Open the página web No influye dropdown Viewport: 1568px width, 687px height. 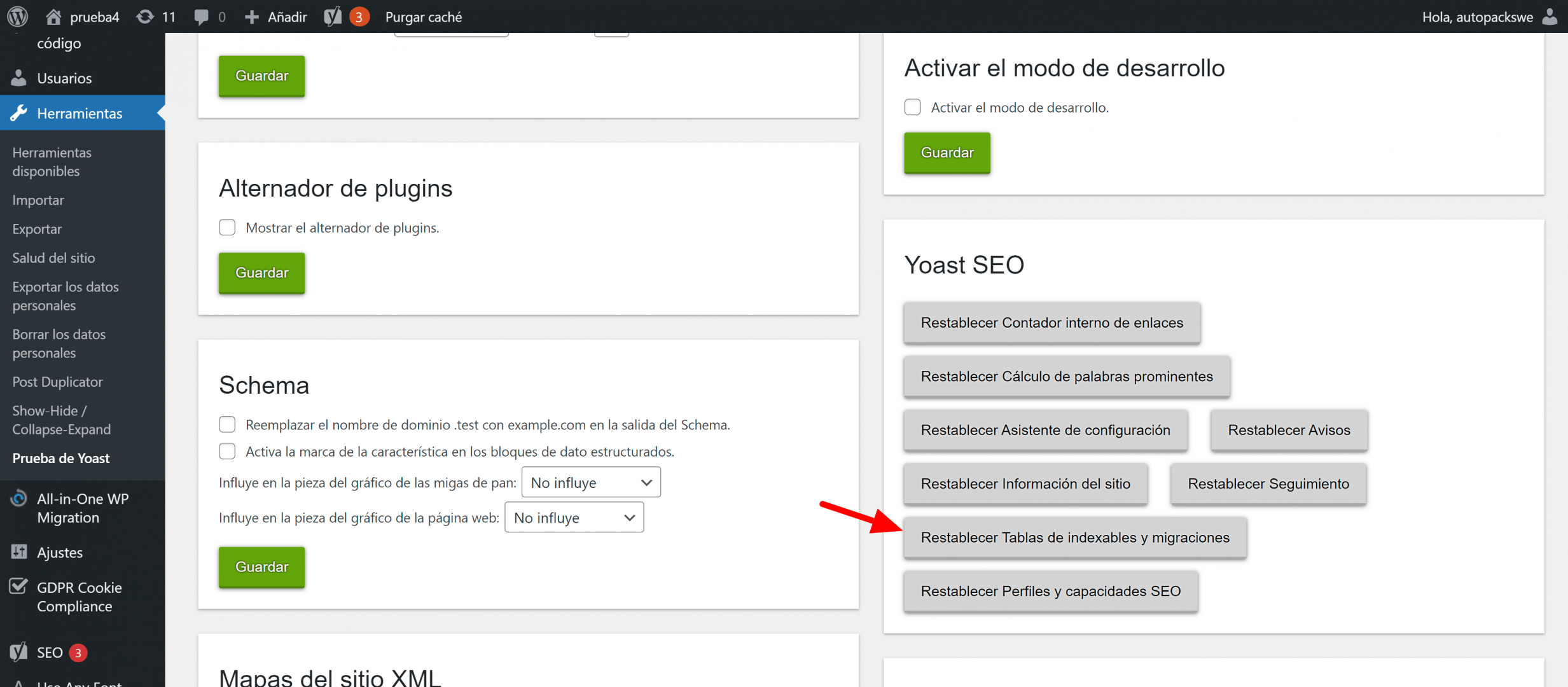(x=574, y=517)
